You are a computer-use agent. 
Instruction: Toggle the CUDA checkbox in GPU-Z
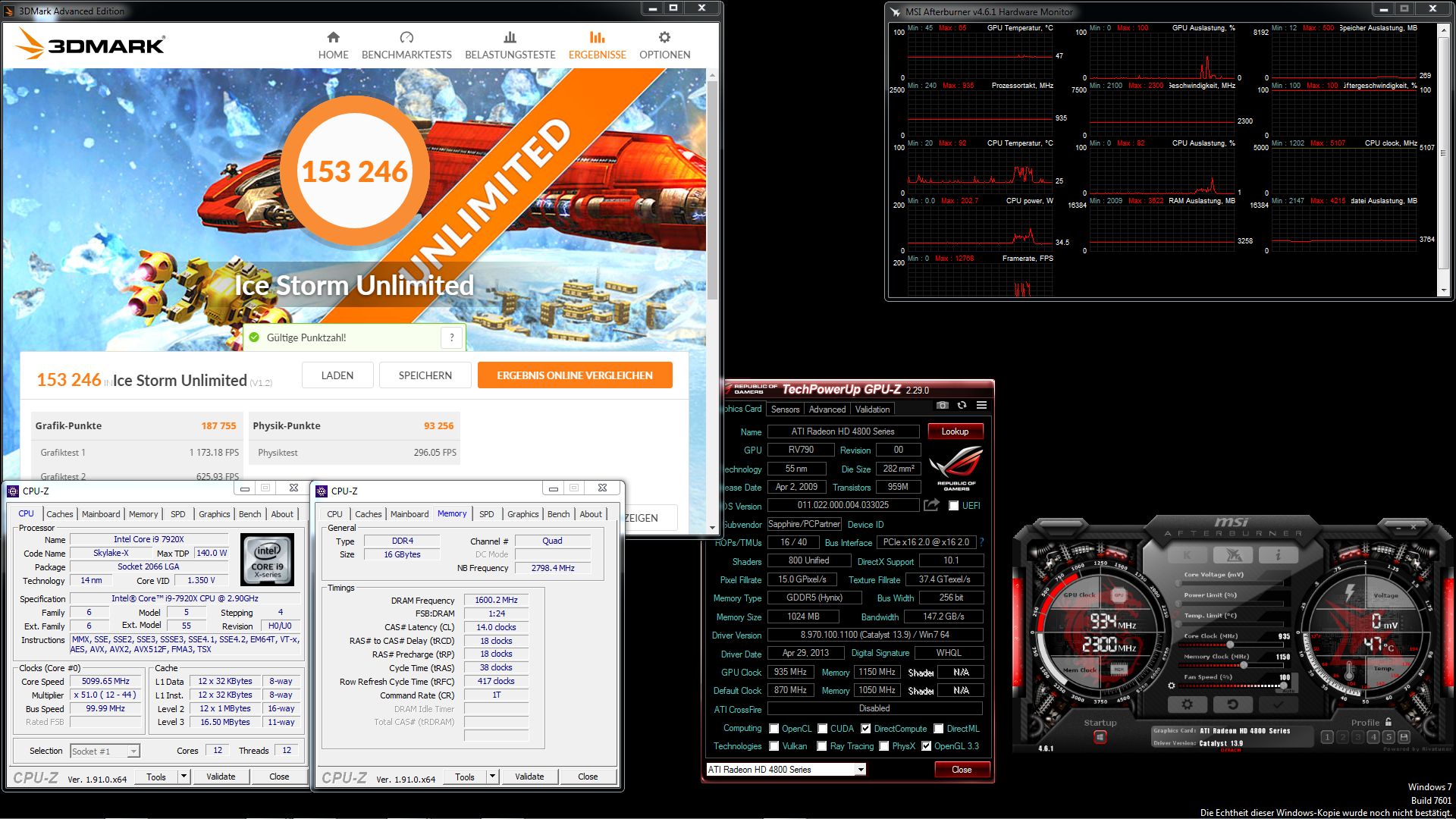(x=822, y=729)
